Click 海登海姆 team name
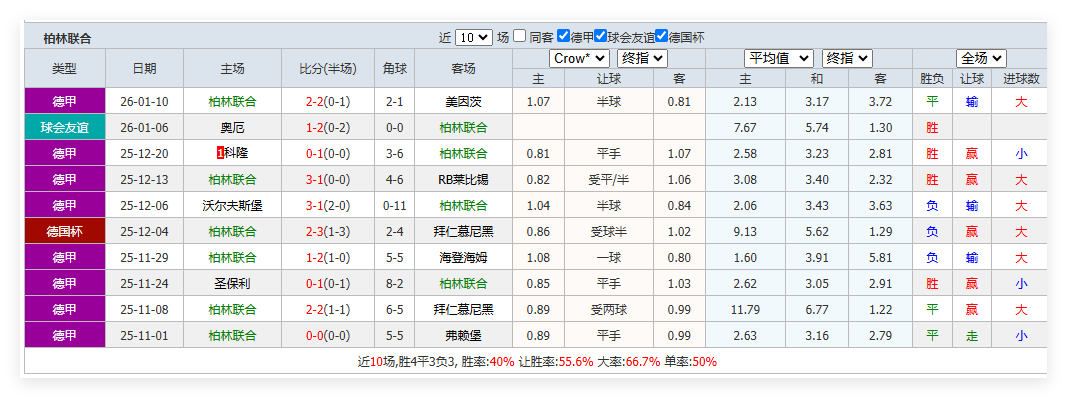Screen dimensions: 1067x398 tap(463, 257)
